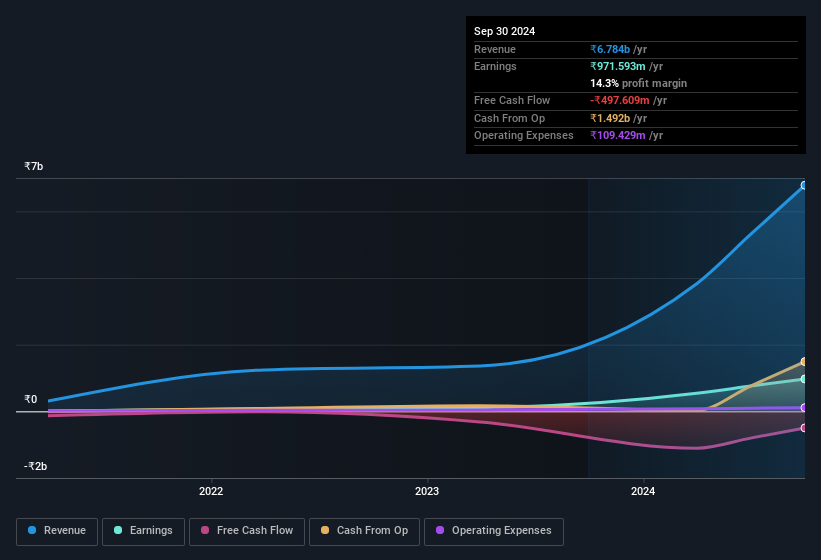821x560 pixels.
Task: Click the Earnings label in tooltip
Action: point(495,66)
